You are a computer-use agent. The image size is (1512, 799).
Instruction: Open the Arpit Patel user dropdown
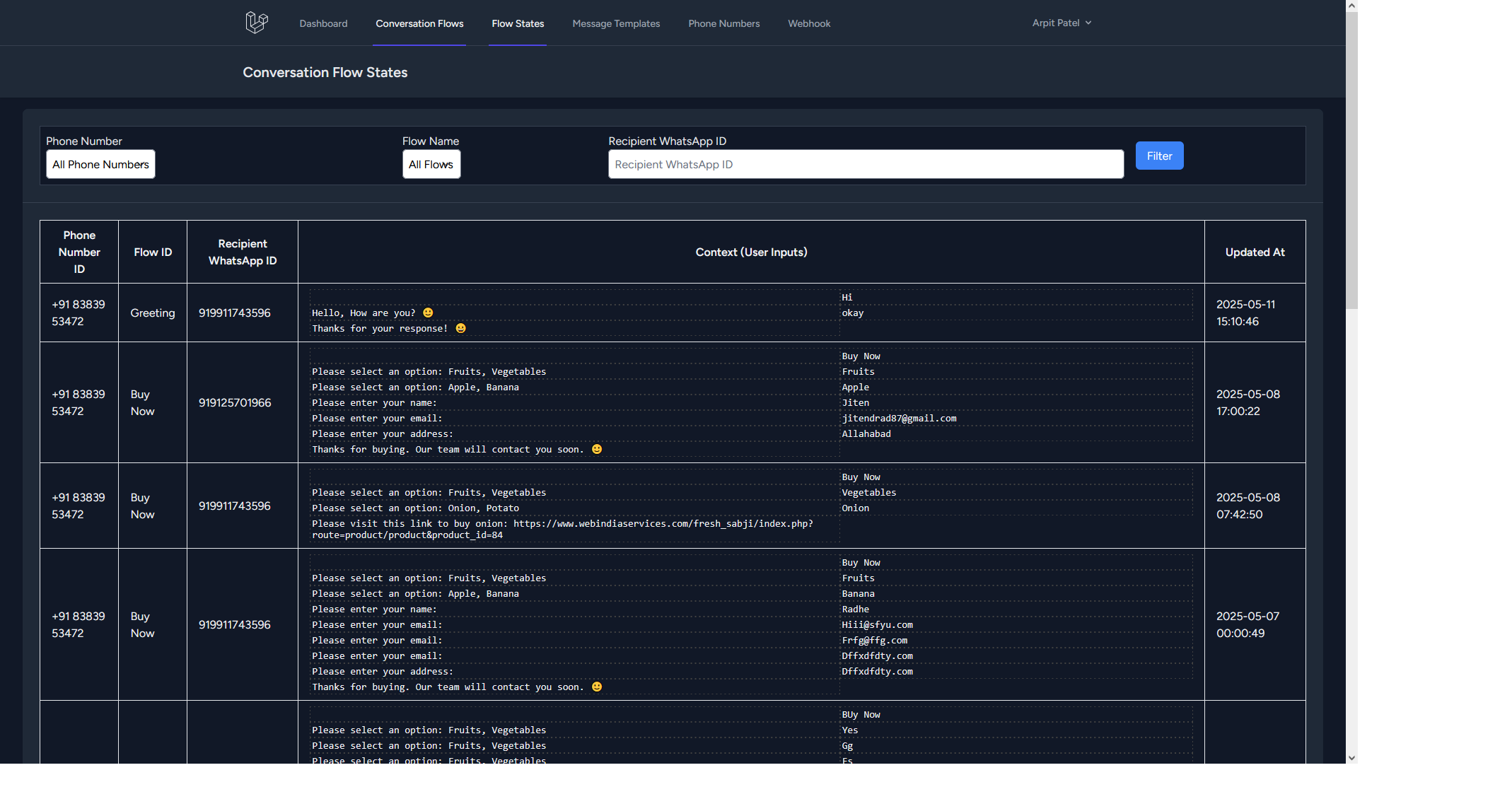point(1061,23)
